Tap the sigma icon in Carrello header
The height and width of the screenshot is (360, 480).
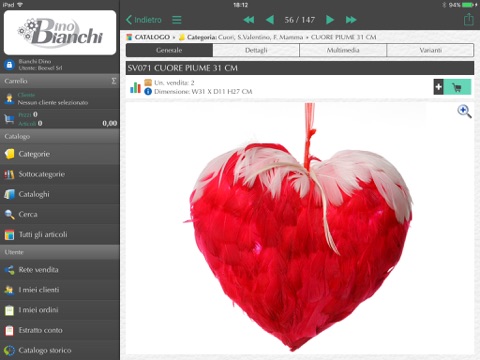tap(114, 81)
